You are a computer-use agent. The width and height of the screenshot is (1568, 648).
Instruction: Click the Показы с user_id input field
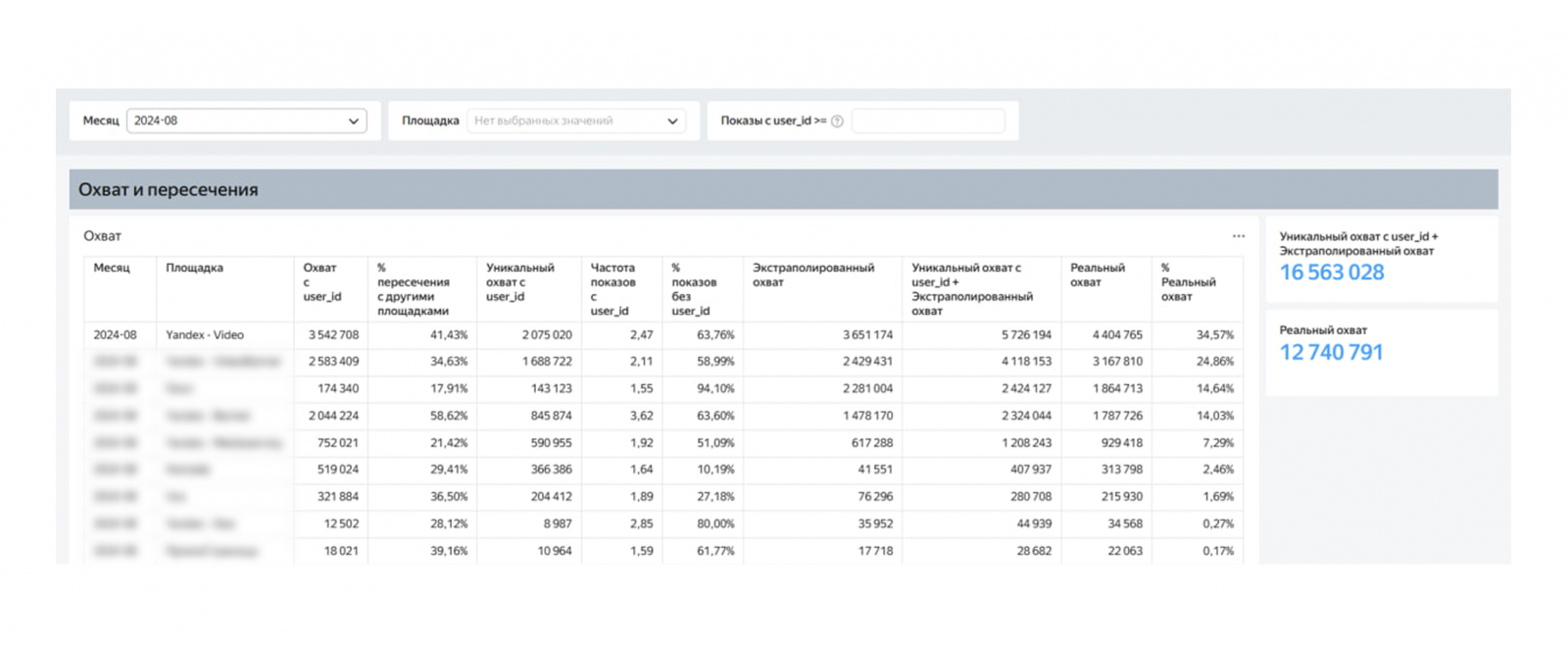tap(927, 121)
